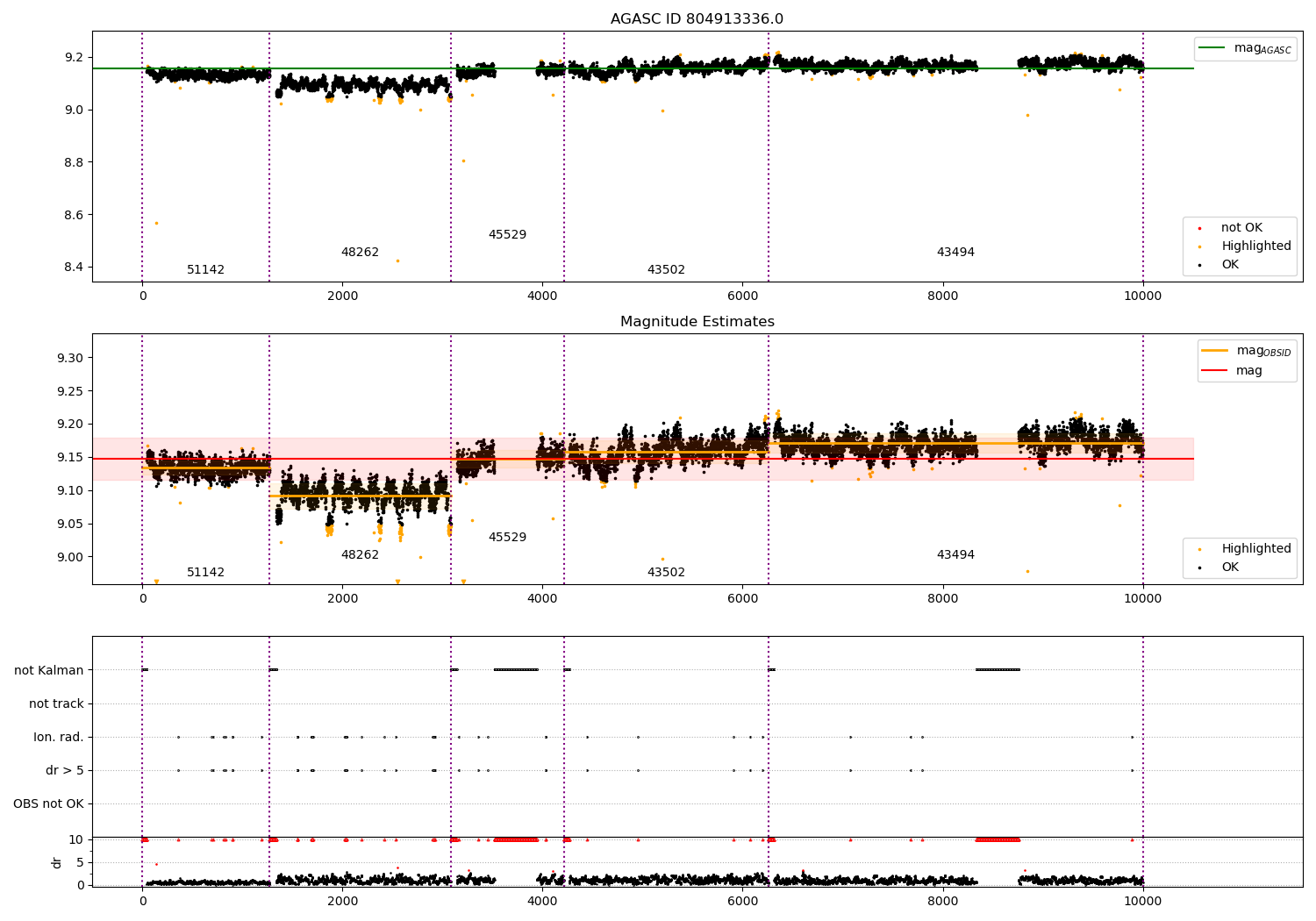
Task: Click the 9.05 y-axis tick label
Action: (x=70, y=524)
